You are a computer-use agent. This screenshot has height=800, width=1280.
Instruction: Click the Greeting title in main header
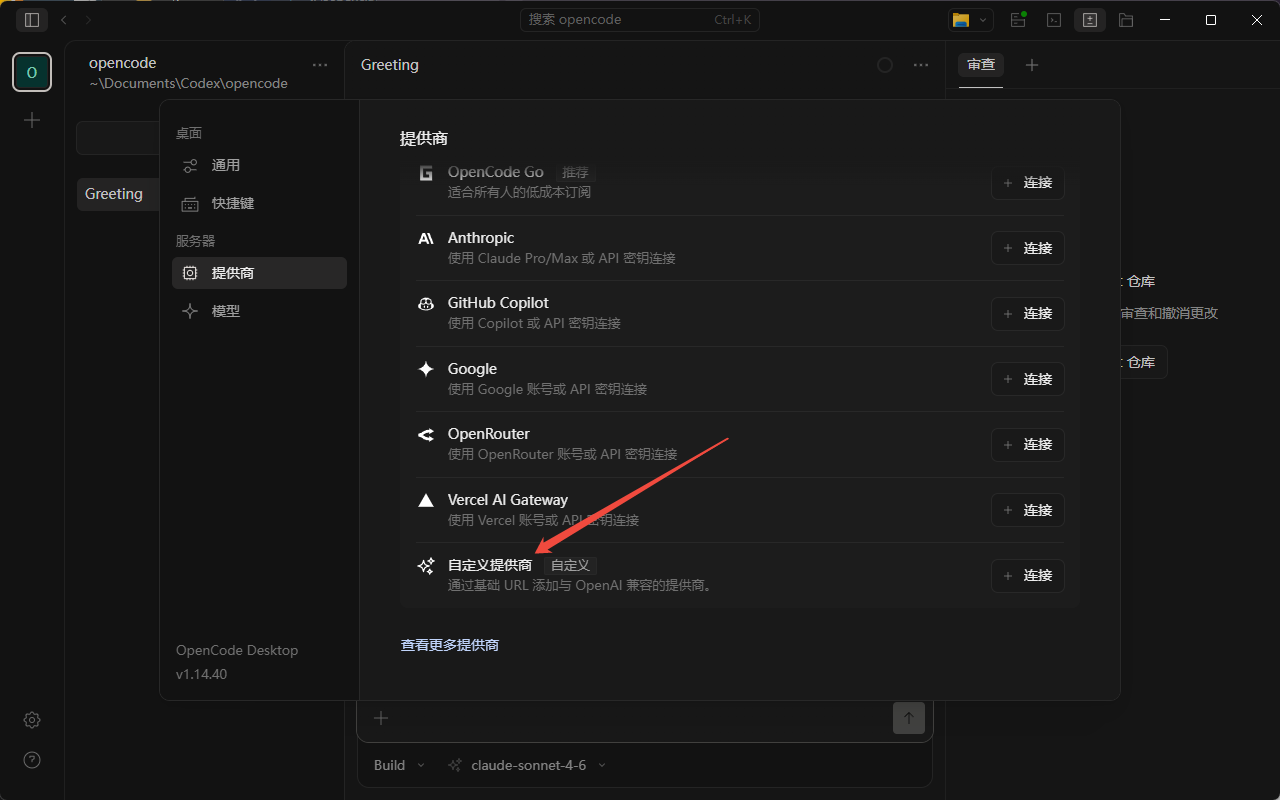coord(390,65)
